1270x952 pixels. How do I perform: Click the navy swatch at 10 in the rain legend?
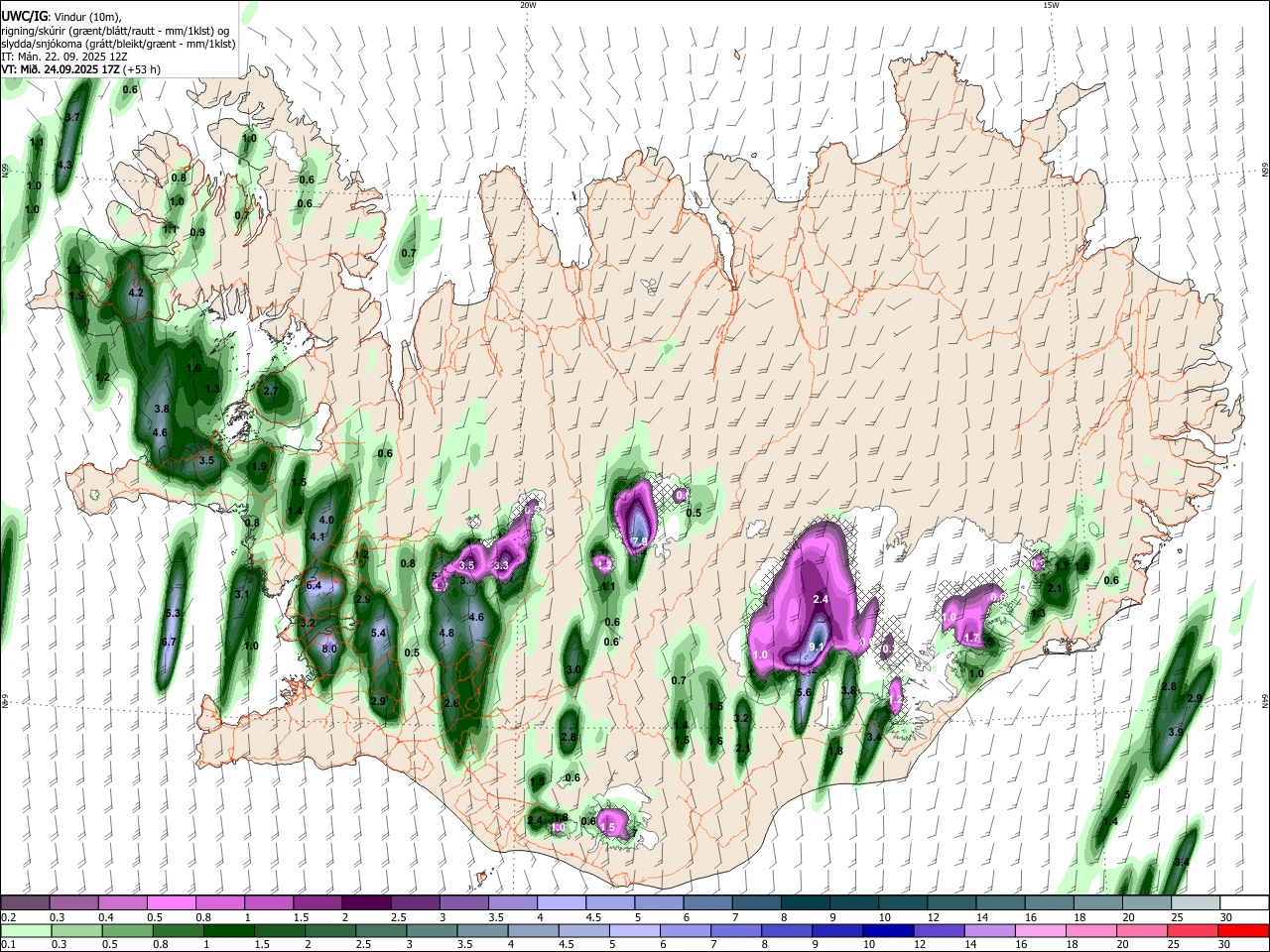(x=888, y=930)
